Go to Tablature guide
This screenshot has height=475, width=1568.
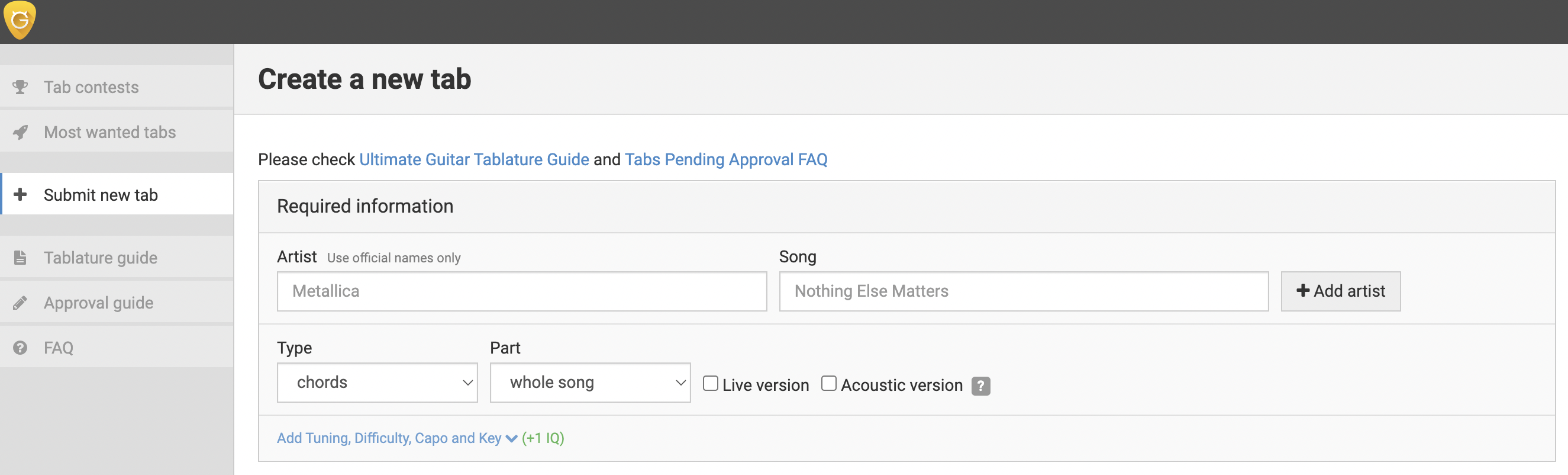[x=117, y=258]
